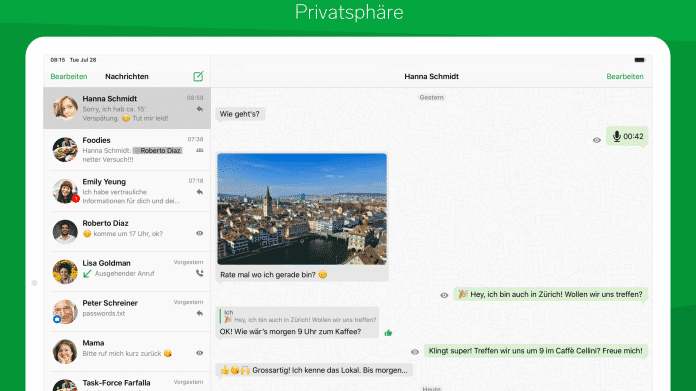Tap the read eye icon in Roberto Diaz row
Screen dimensions: 696x391
click(200, 233)
